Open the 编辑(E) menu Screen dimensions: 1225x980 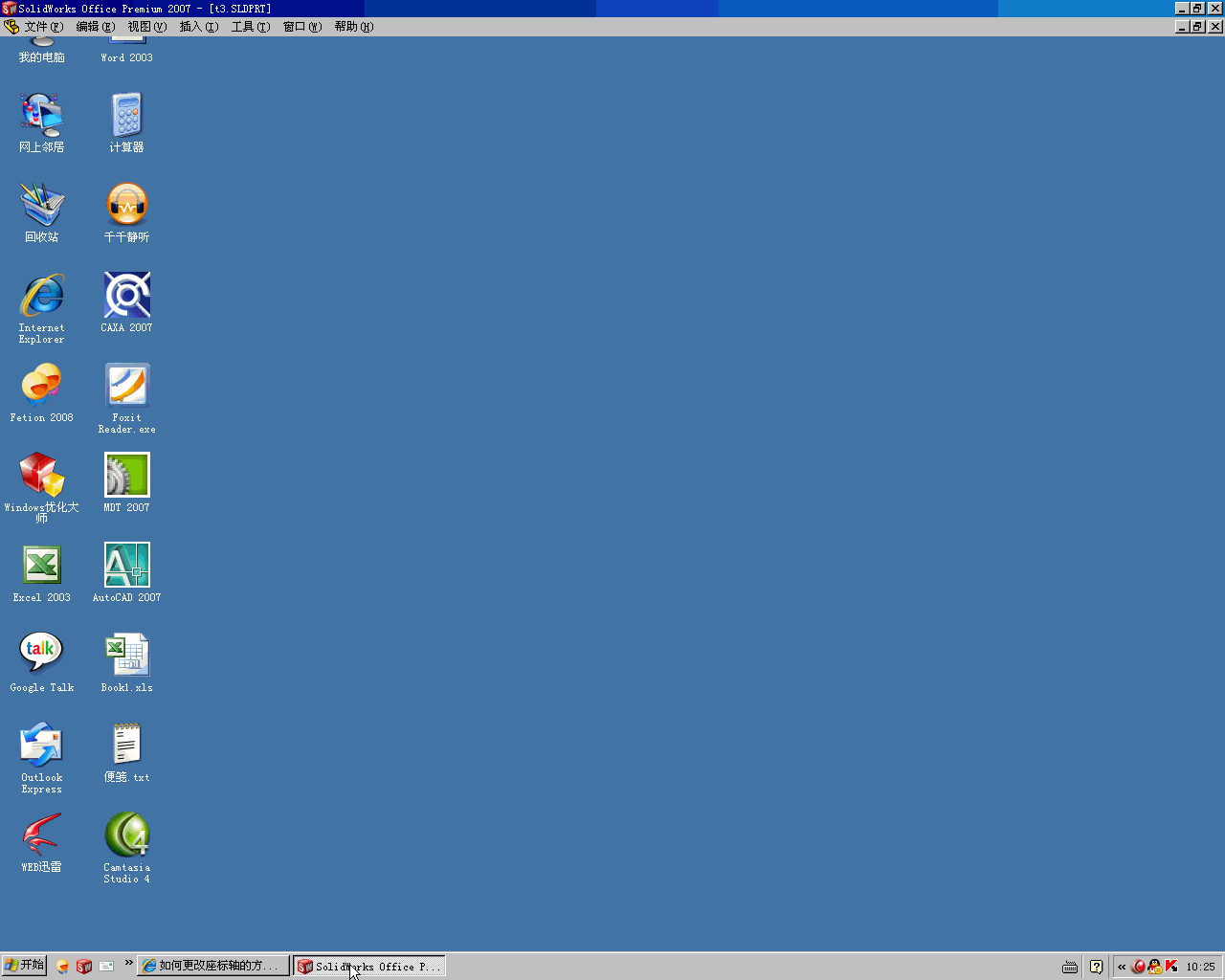coord(95,27)
